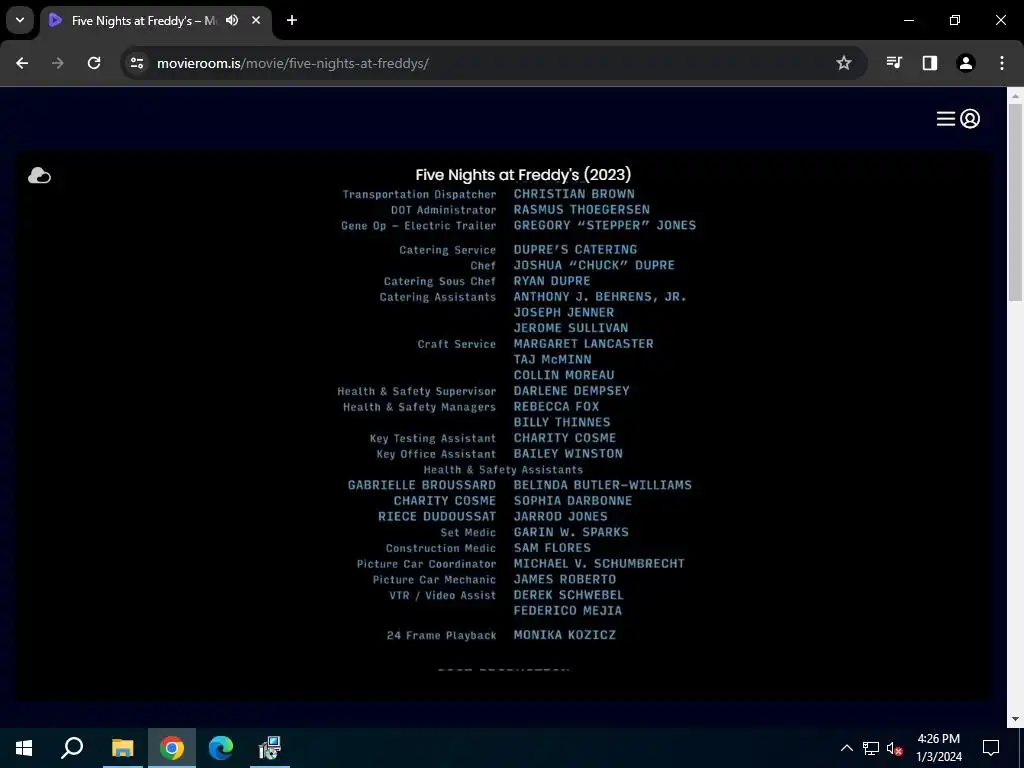The width and height of the screenshot is (1024, 768).
Task: Click the forward navigation arrow
Action: [x=58, y=63]
